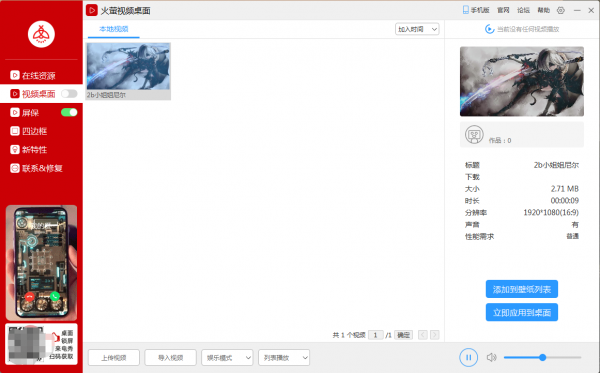Open the 娱乐模式 mode dropdown
Viewport: 600px width, 373px height.
pos(227,358)
